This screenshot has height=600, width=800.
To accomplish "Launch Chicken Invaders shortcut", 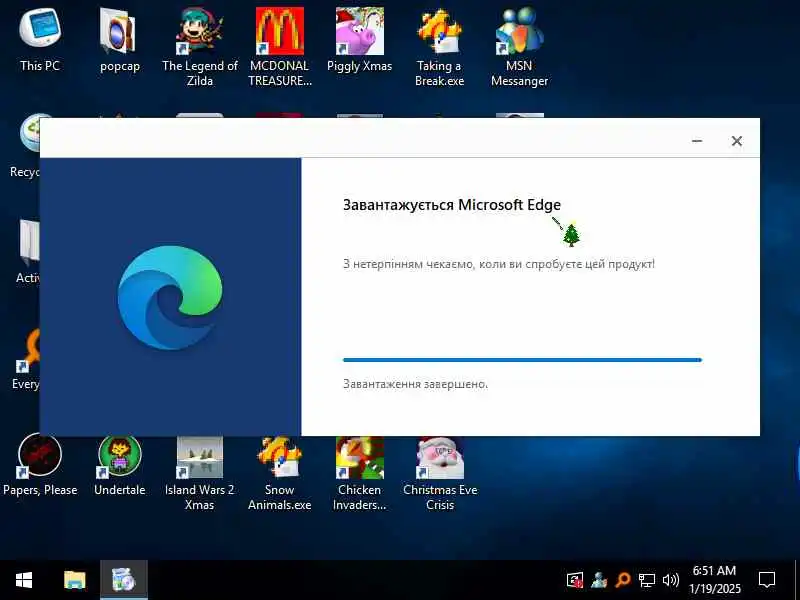I will 360,472.
